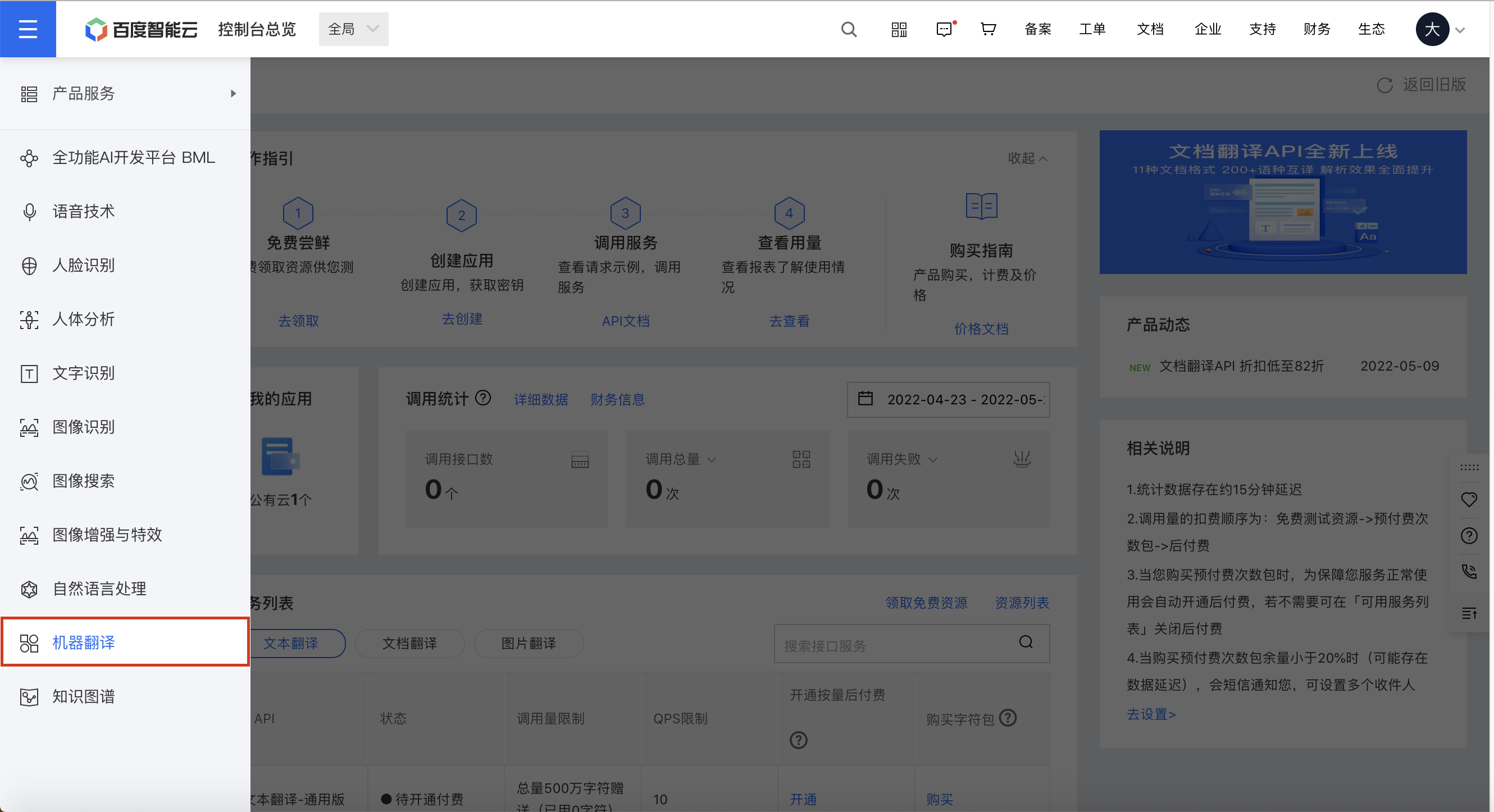1494x812 pixels.
Task: Click the 开通按量后付费 help icon
Action: 799,740
